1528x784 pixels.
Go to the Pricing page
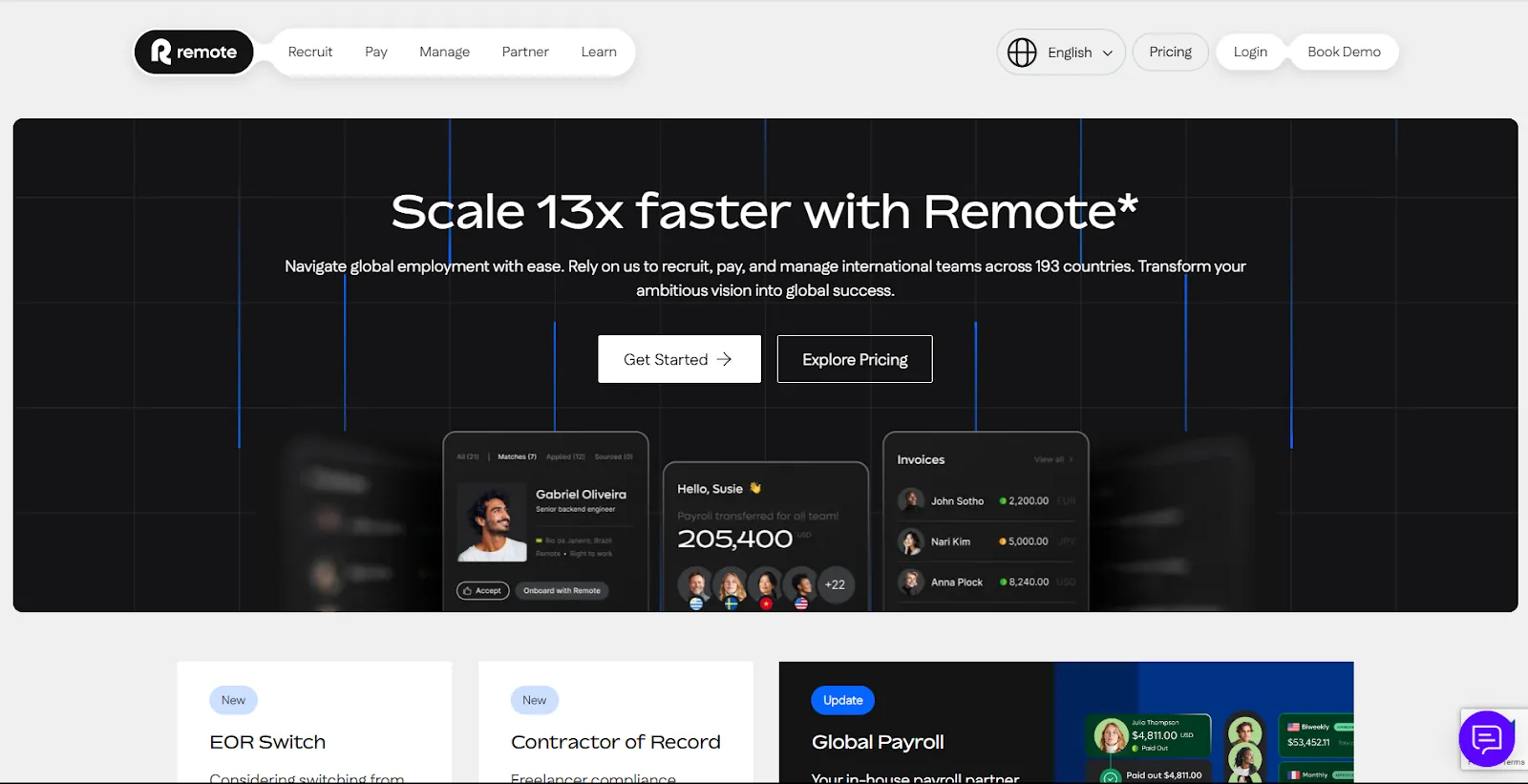point(1170,52)
